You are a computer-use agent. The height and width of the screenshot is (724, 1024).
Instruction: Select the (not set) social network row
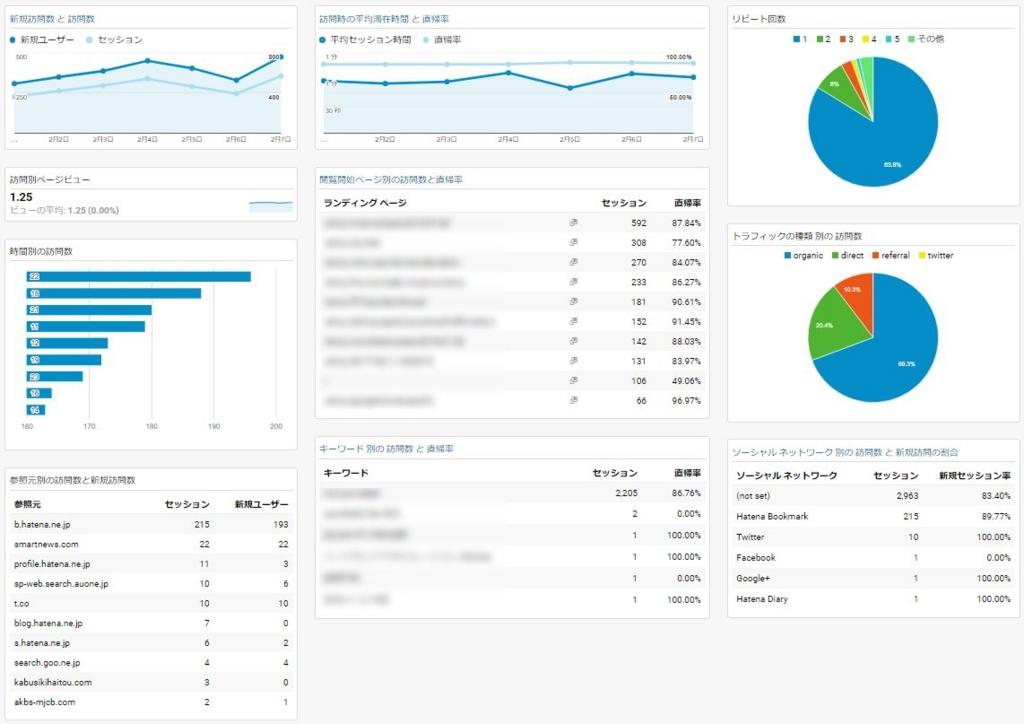pos(873,496)
